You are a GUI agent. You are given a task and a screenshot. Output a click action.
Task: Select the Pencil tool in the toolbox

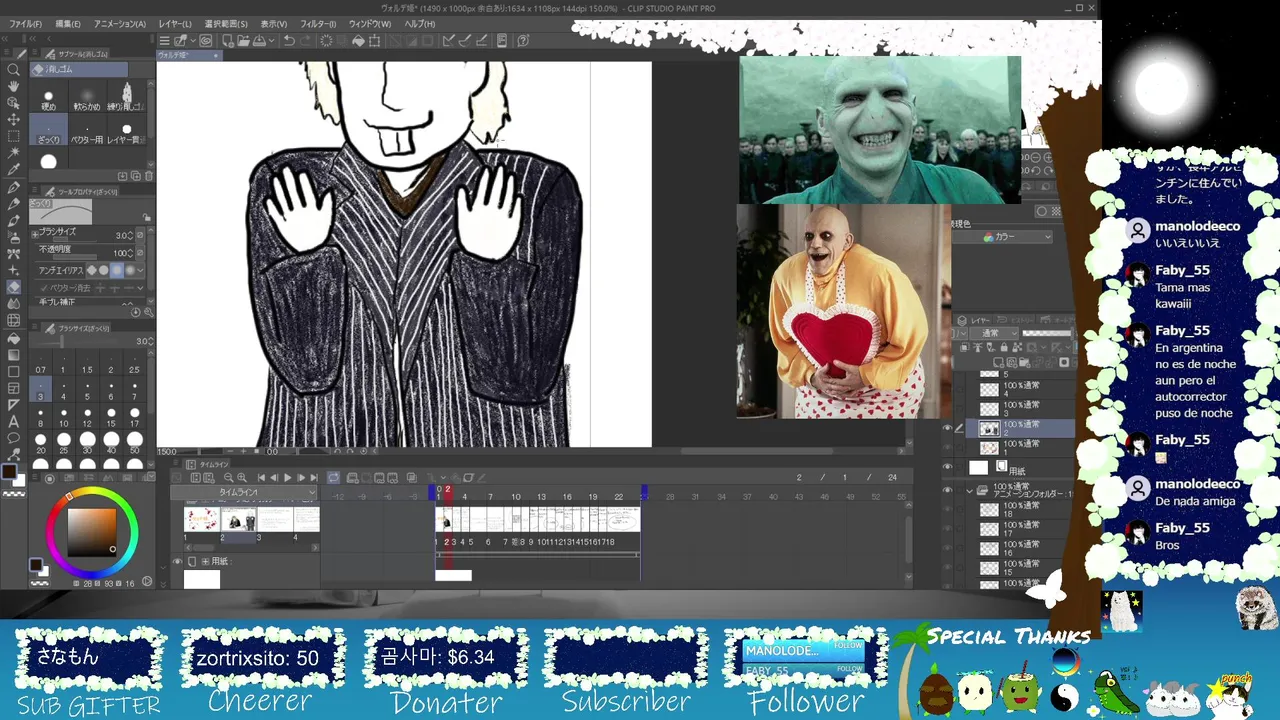click(14, 204)
